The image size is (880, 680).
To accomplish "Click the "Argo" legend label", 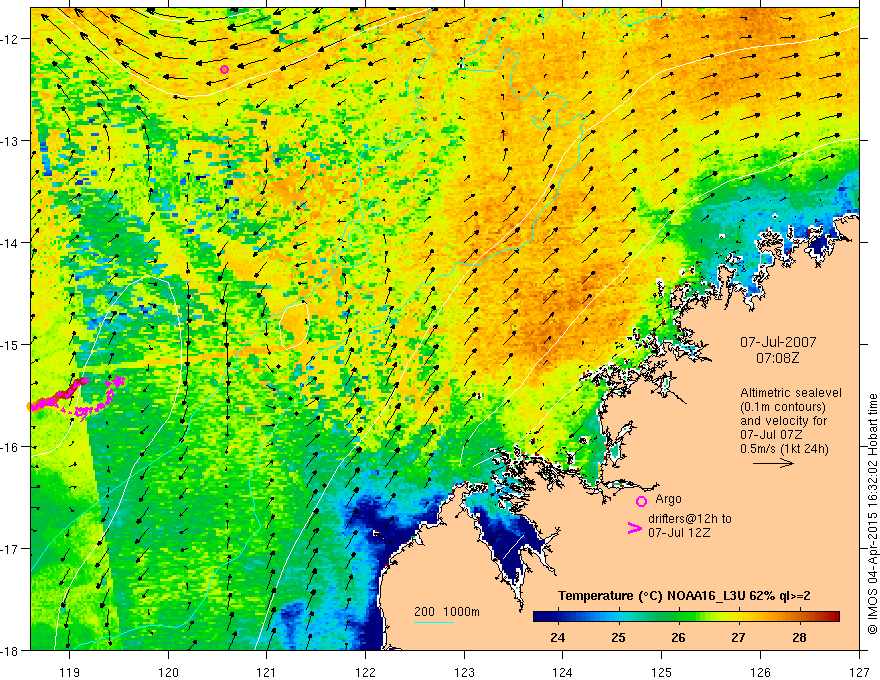I will [668, 499].
